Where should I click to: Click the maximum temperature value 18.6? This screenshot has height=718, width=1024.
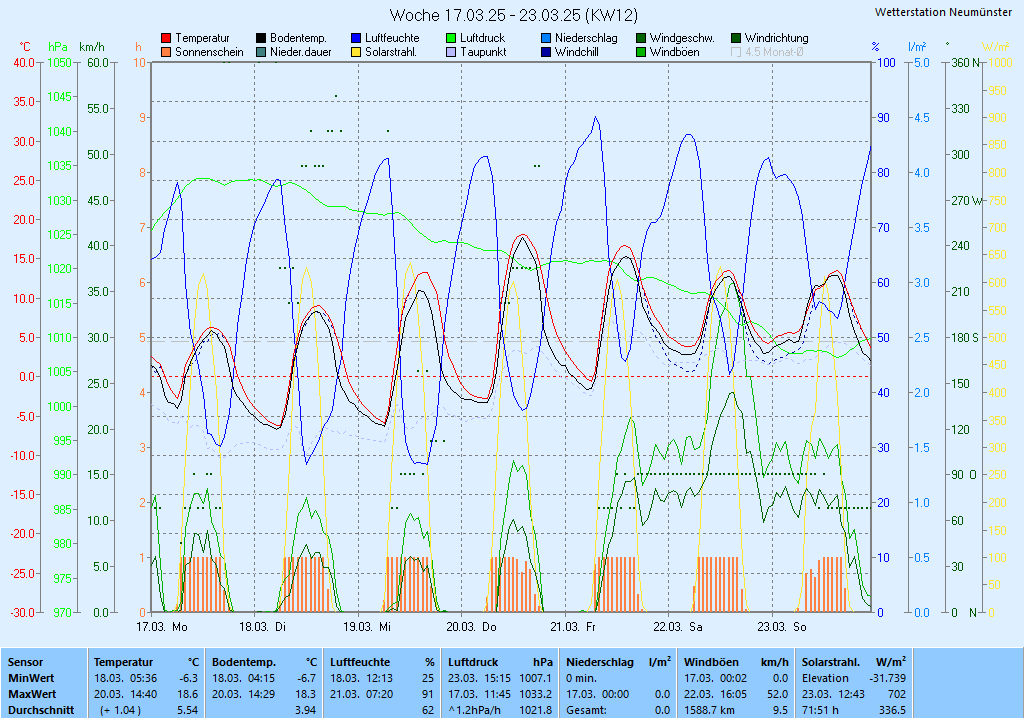point(188,694)
